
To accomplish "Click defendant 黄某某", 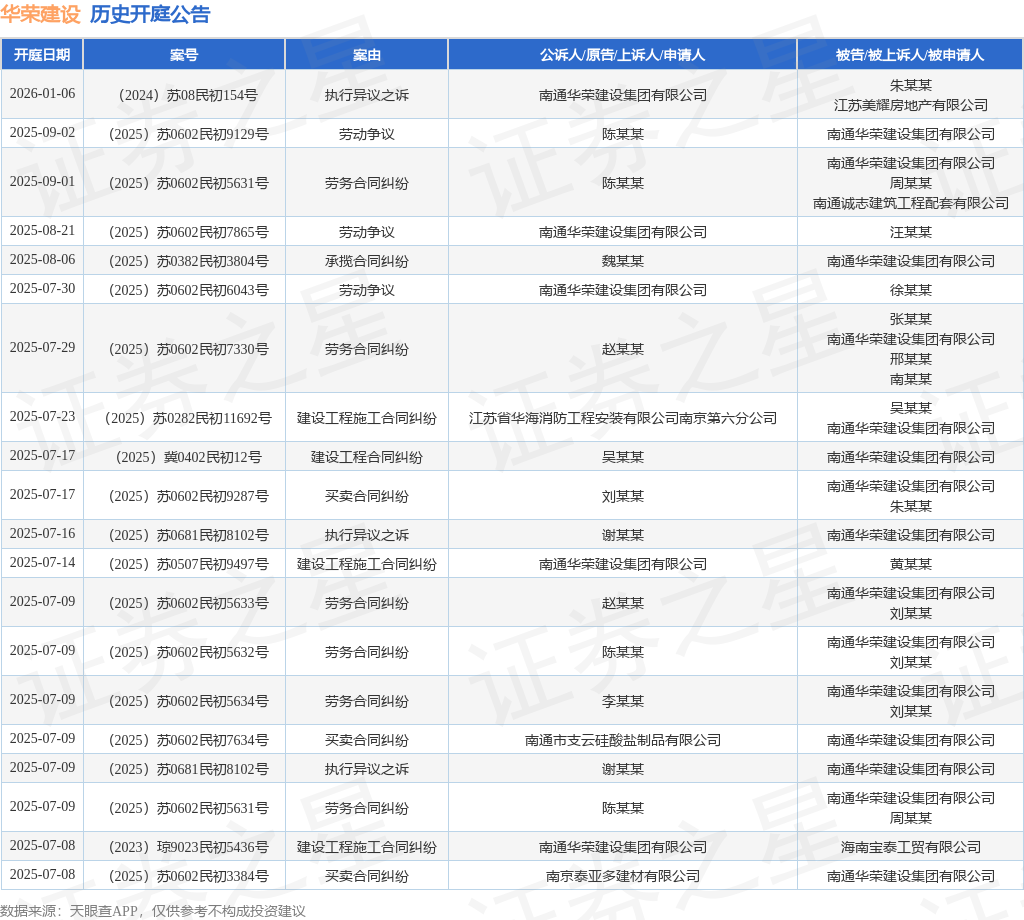I will click(x=910, y=564).
